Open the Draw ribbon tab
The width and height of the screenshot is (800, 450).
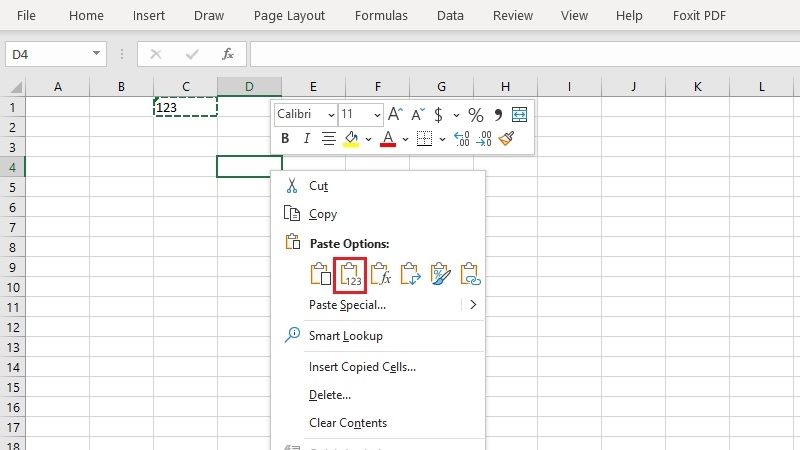tap(209, 15)
